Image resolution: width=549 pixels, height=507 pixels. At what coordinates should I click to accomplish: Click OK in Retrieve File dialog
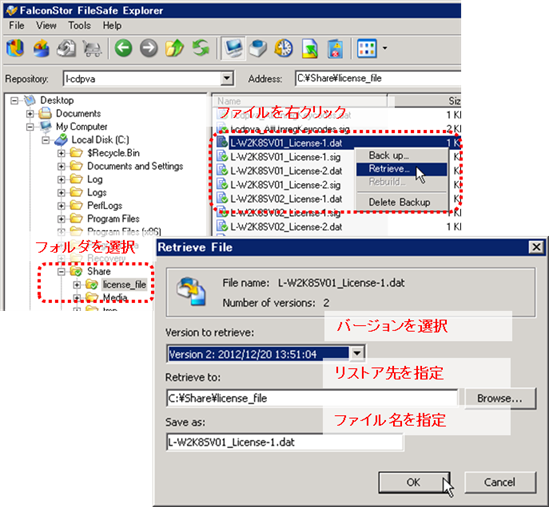[414, 482]
